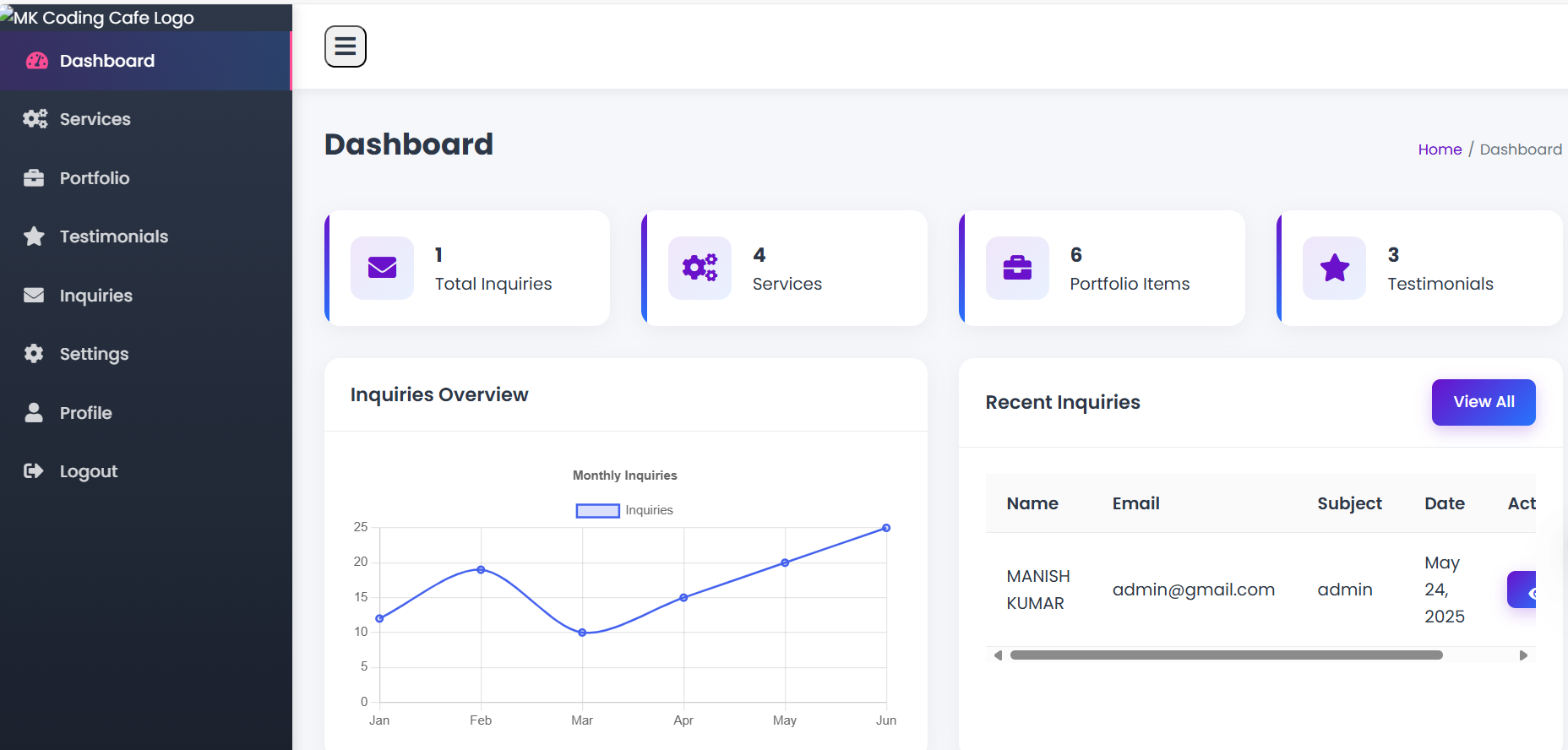Viewport: 1568px width, 750px height.
Task: Click the Portfolio Items card label
Action: [x=1130, y=284]
